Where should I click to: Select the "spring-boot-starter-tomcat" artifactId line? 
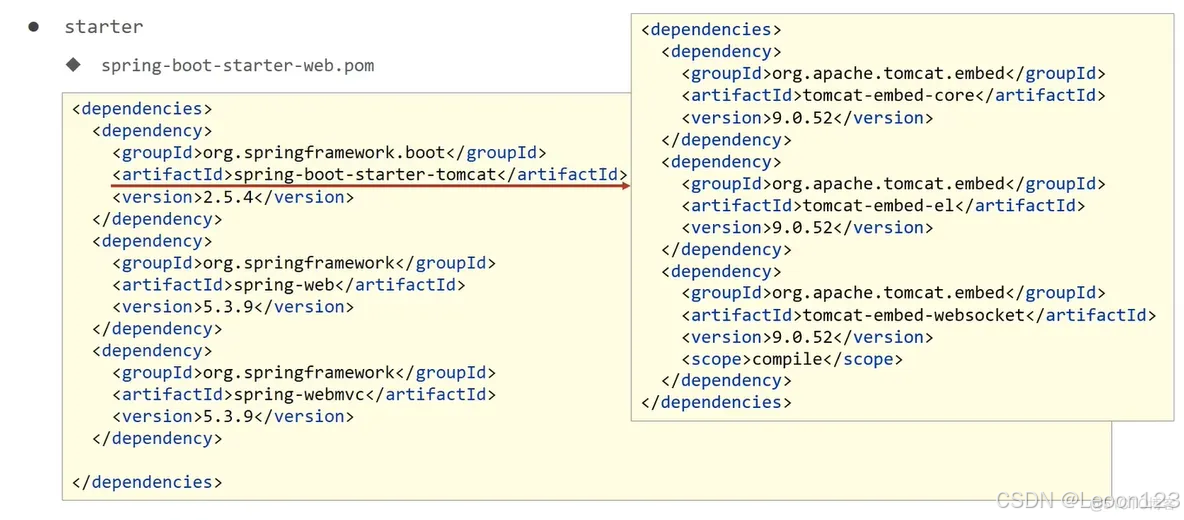370,175
